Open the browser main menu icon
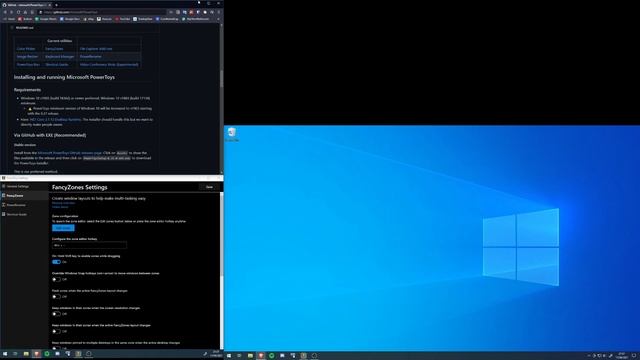This screenshot has height=360, width=640. (218, 12)
